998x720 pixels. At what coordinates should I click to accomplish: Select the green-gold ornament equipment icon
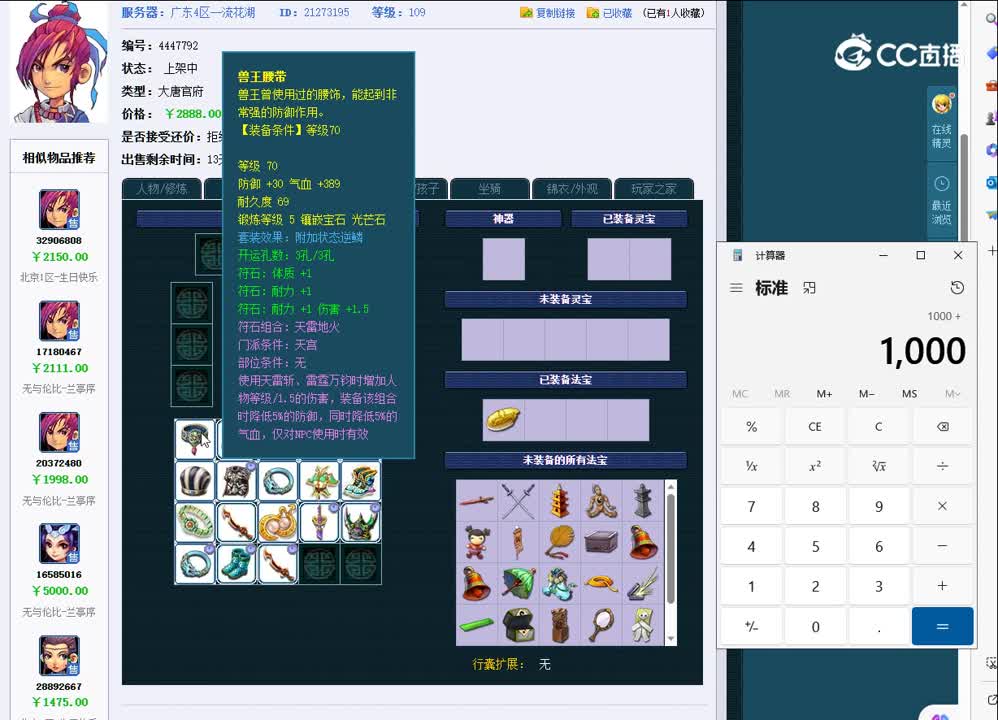click(319, 480)
